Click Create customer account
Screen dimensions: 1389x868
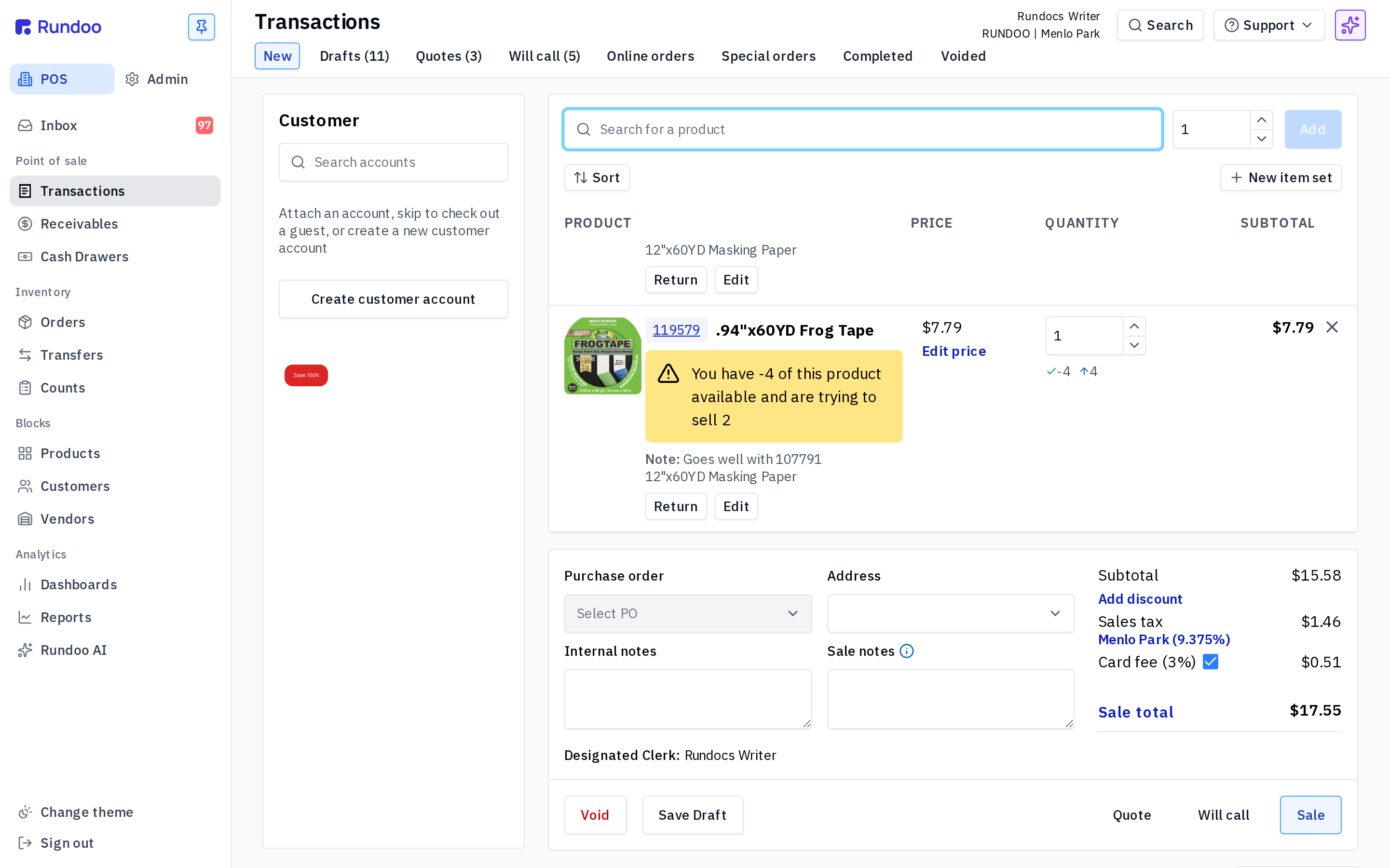393,299
